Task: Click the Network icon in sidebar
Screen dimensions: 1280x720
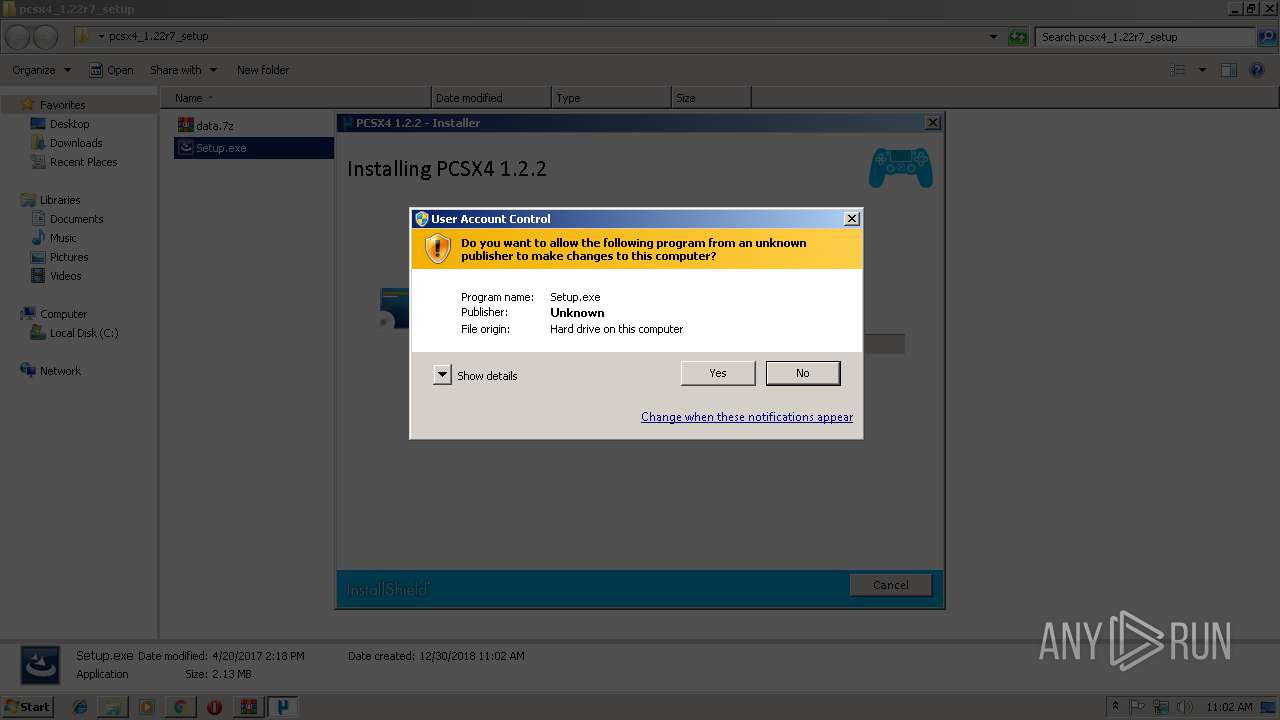Action: click(28, 370)
